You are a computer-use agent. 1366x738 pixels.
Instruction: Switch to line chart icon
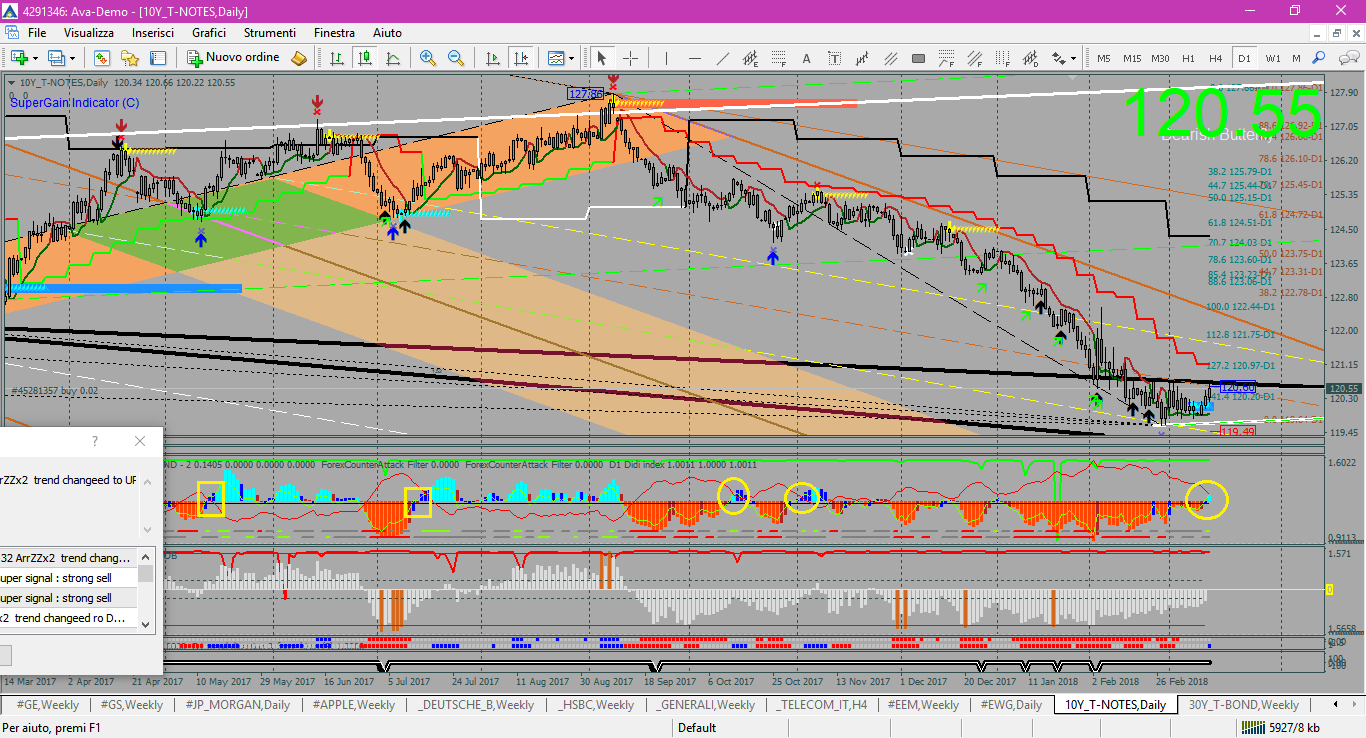tap(393, 58)
